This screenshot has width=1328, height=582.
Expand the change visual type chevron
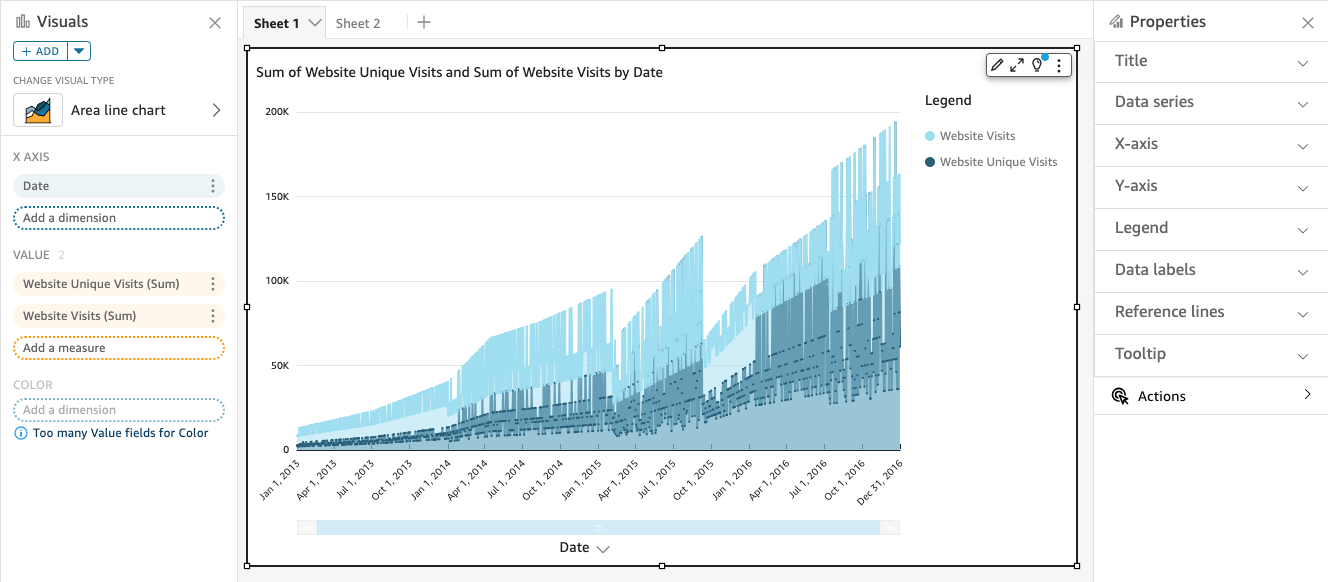tap(216, 110)
